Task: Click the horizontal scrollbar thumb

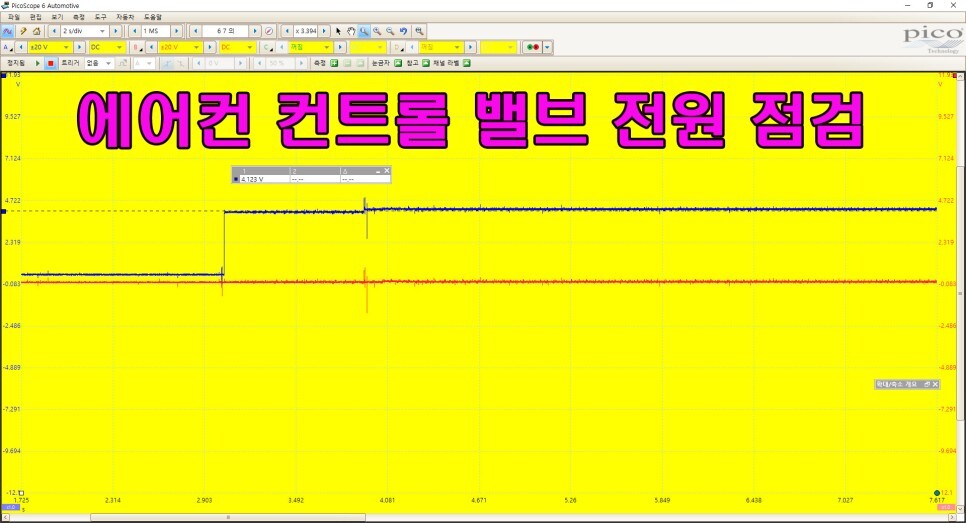Action: tap(228, 517)
